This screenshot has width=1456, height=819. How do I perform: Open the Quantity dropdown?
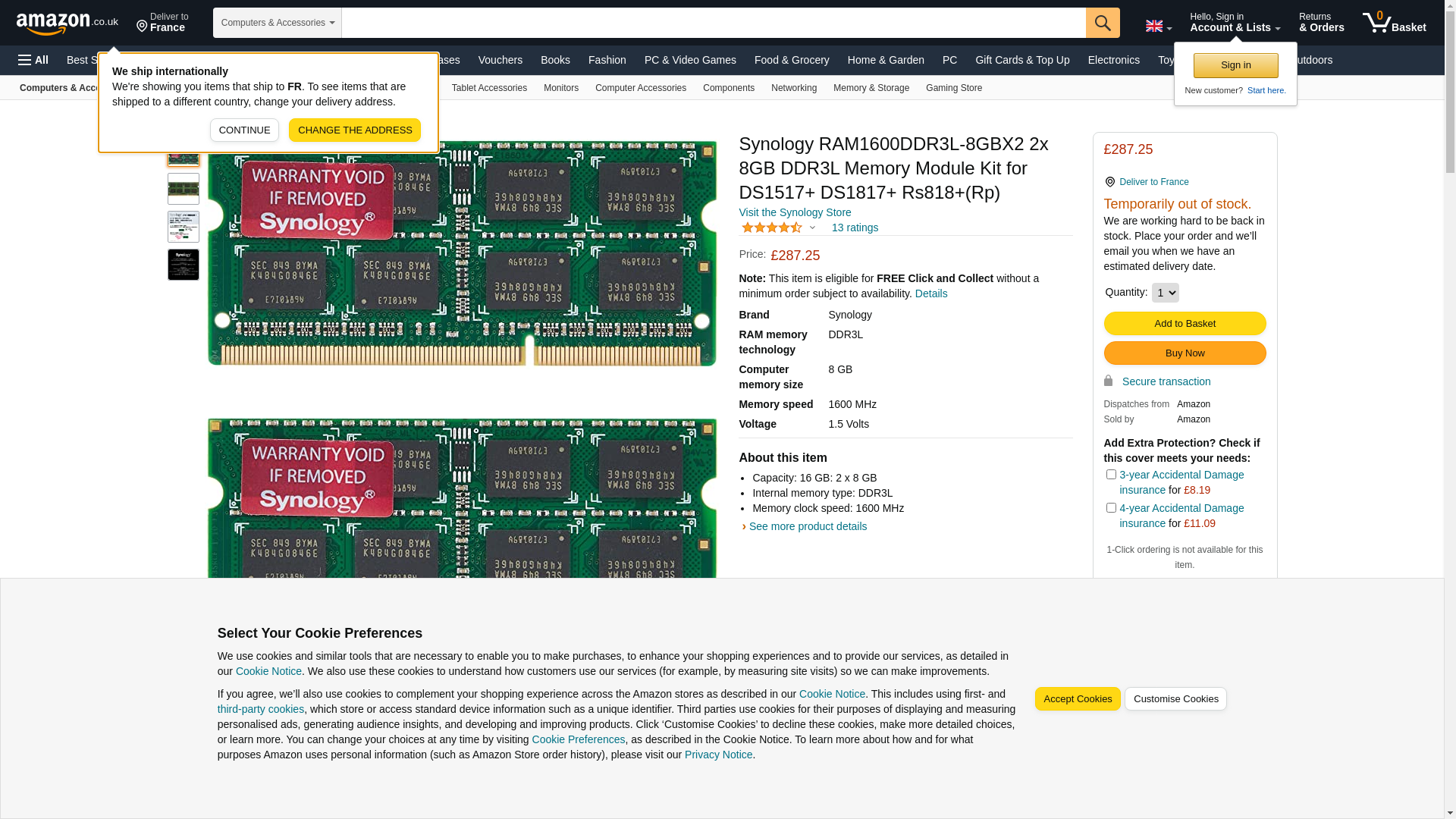[x=1165, y=293]
